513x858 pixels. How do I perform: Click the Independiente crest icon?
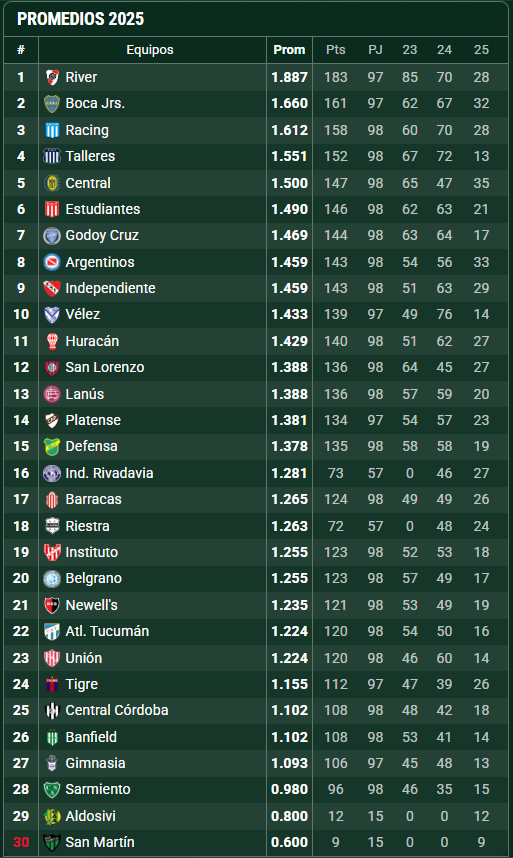coord(52,288)
